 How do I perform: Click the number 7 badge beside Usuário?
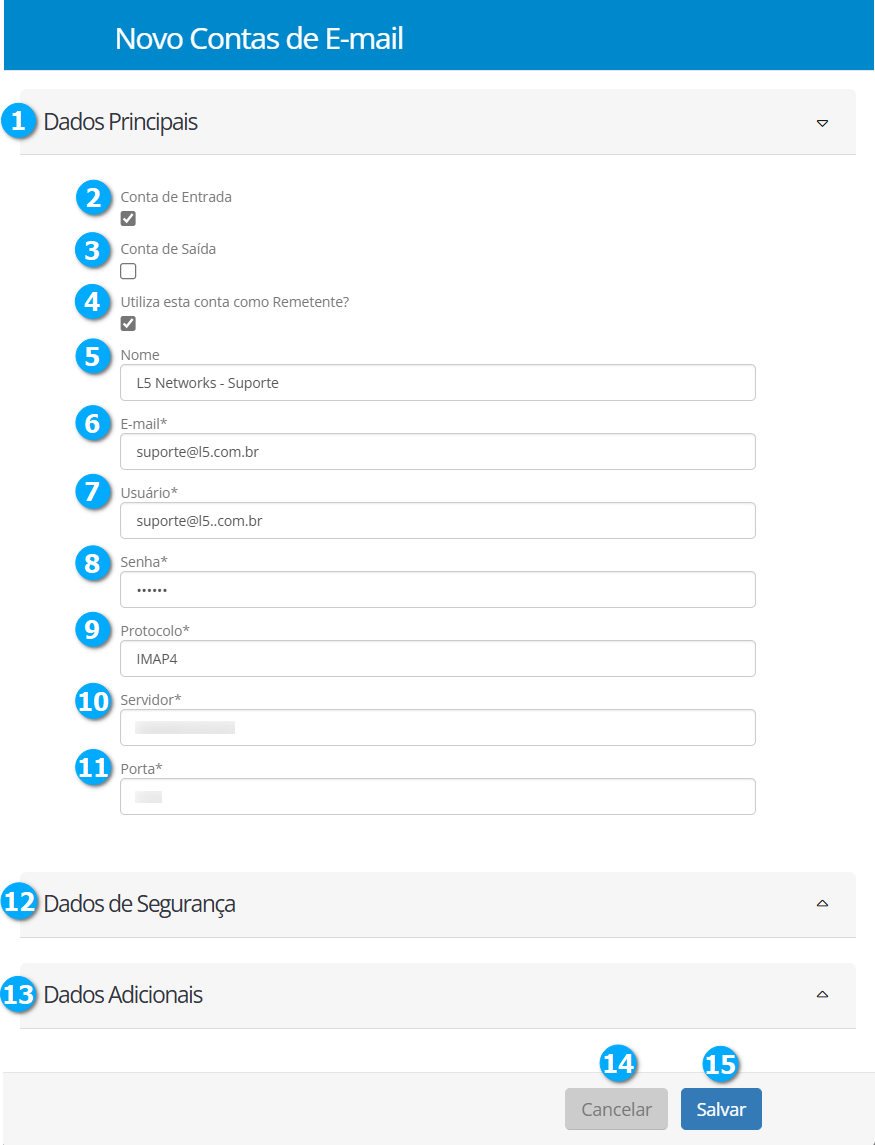(93, 493)
